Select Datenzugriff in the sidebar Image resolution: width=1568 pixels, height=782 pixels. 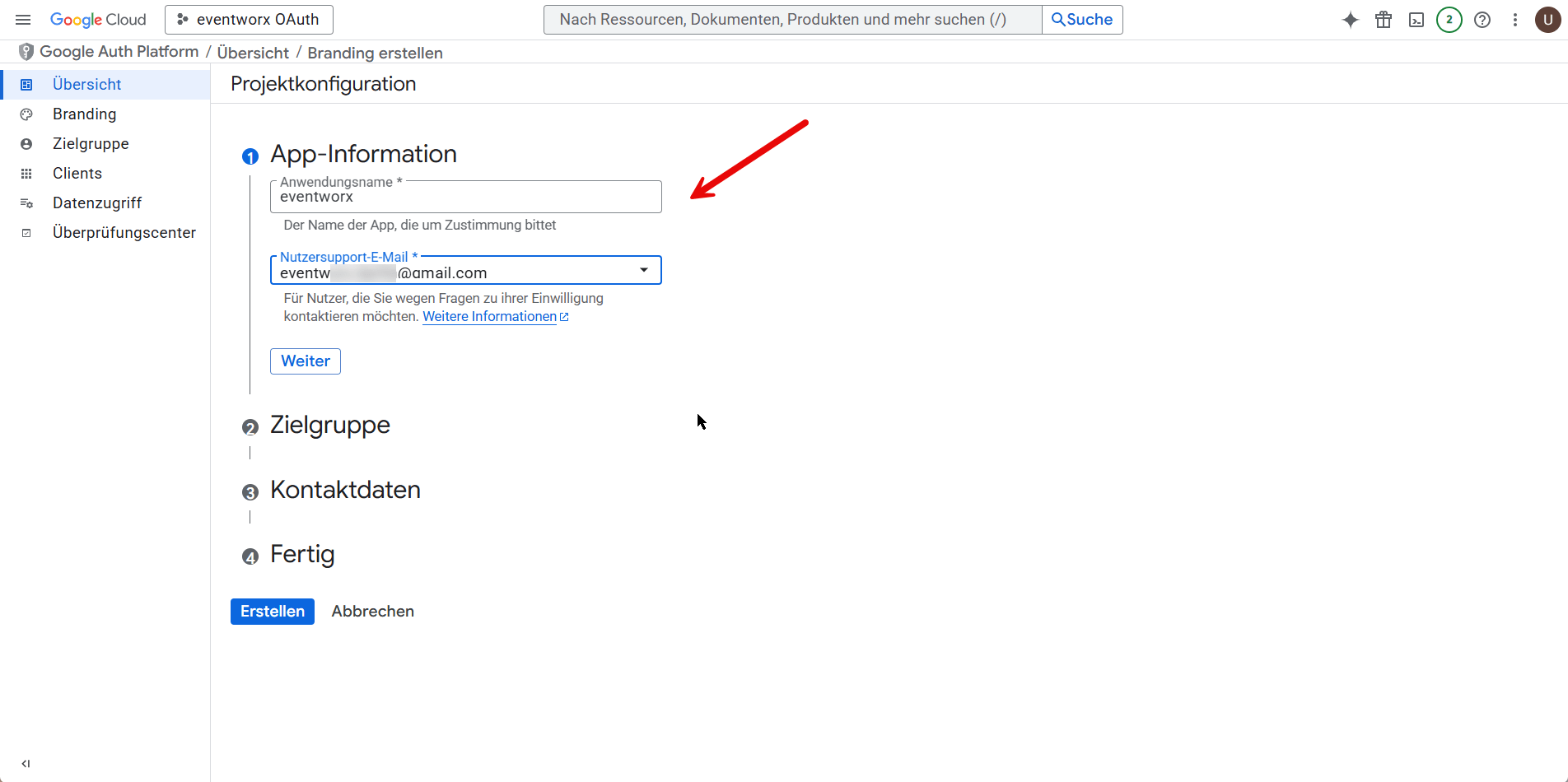105,203
